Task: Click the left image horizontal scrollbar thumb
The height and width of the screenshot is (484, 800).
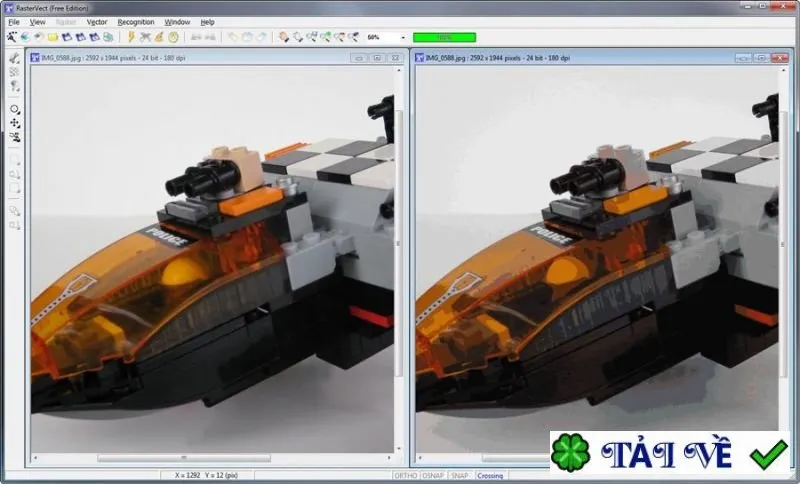Action: tap(184, 458)
